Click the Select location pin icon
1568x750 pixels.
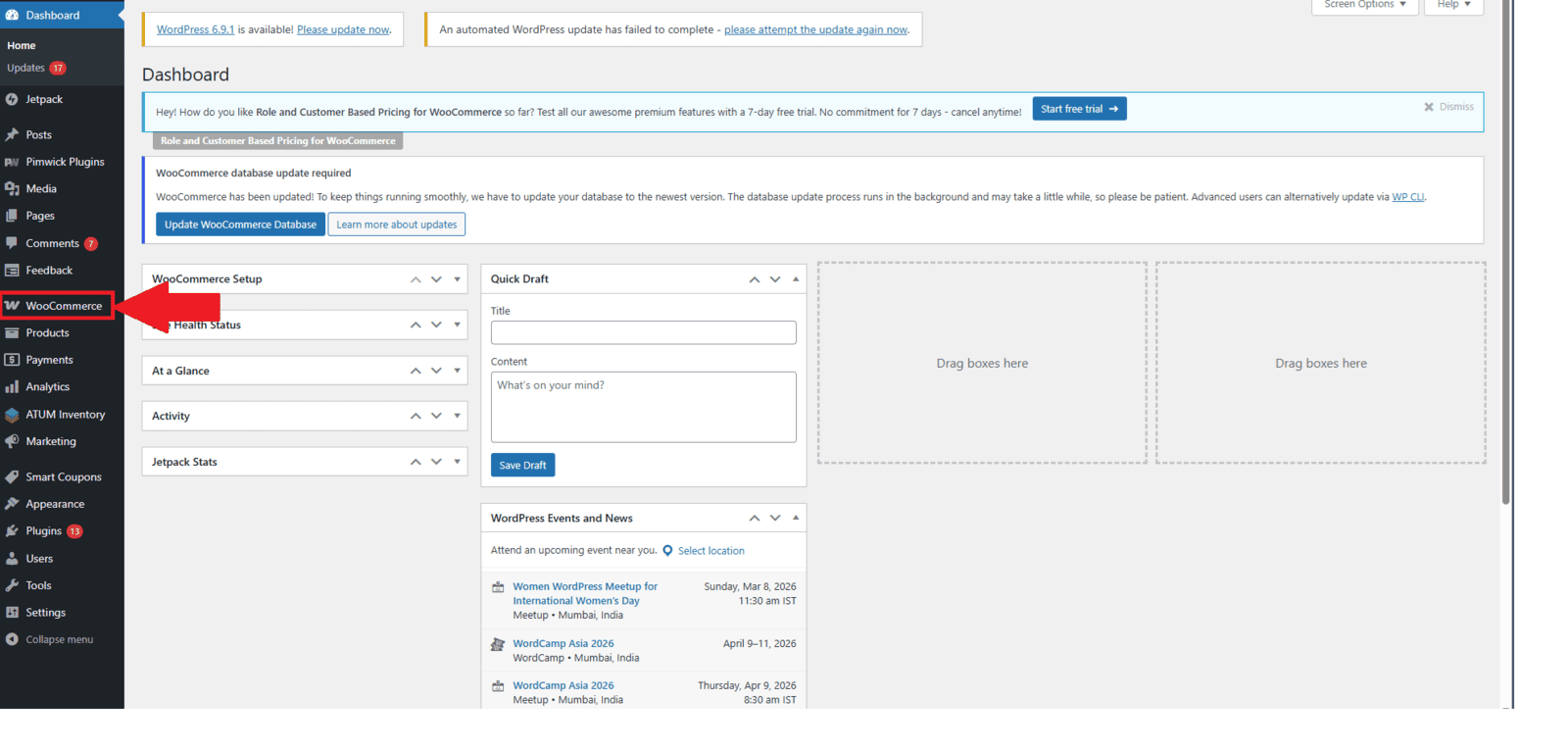[667, 551]
